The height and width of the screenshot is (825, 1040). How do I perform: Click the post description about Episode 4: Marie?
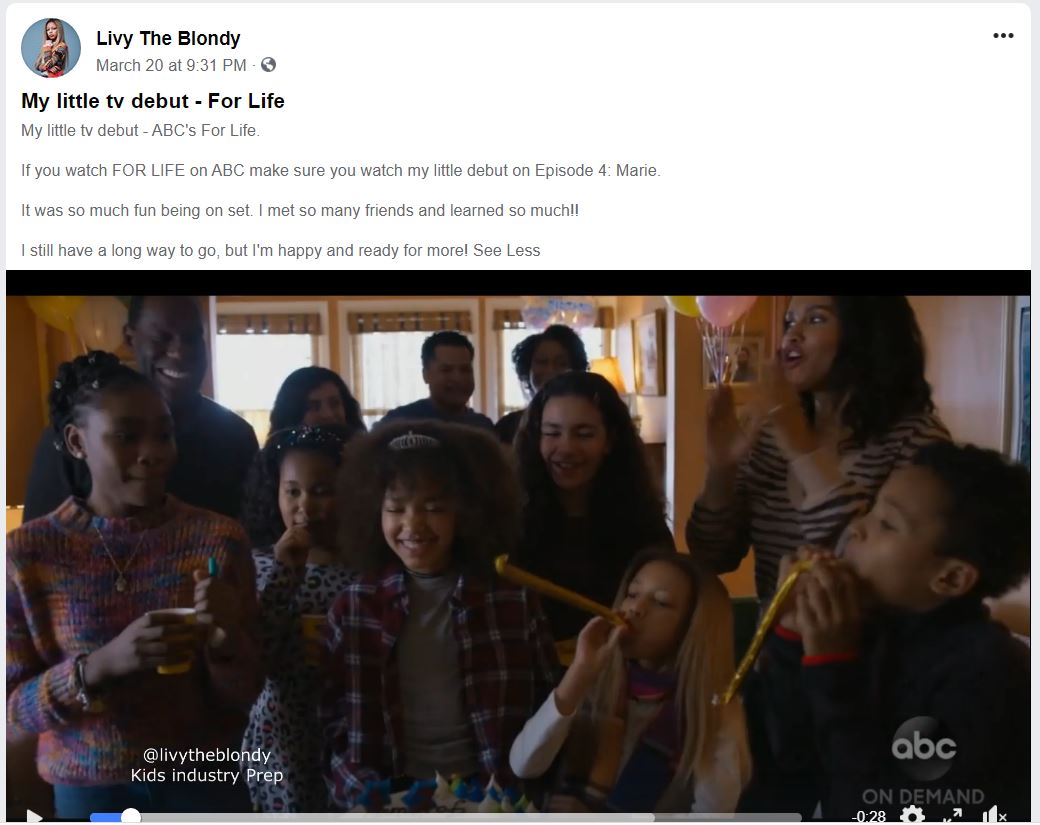pyautogui.click(x=341, y=170)
